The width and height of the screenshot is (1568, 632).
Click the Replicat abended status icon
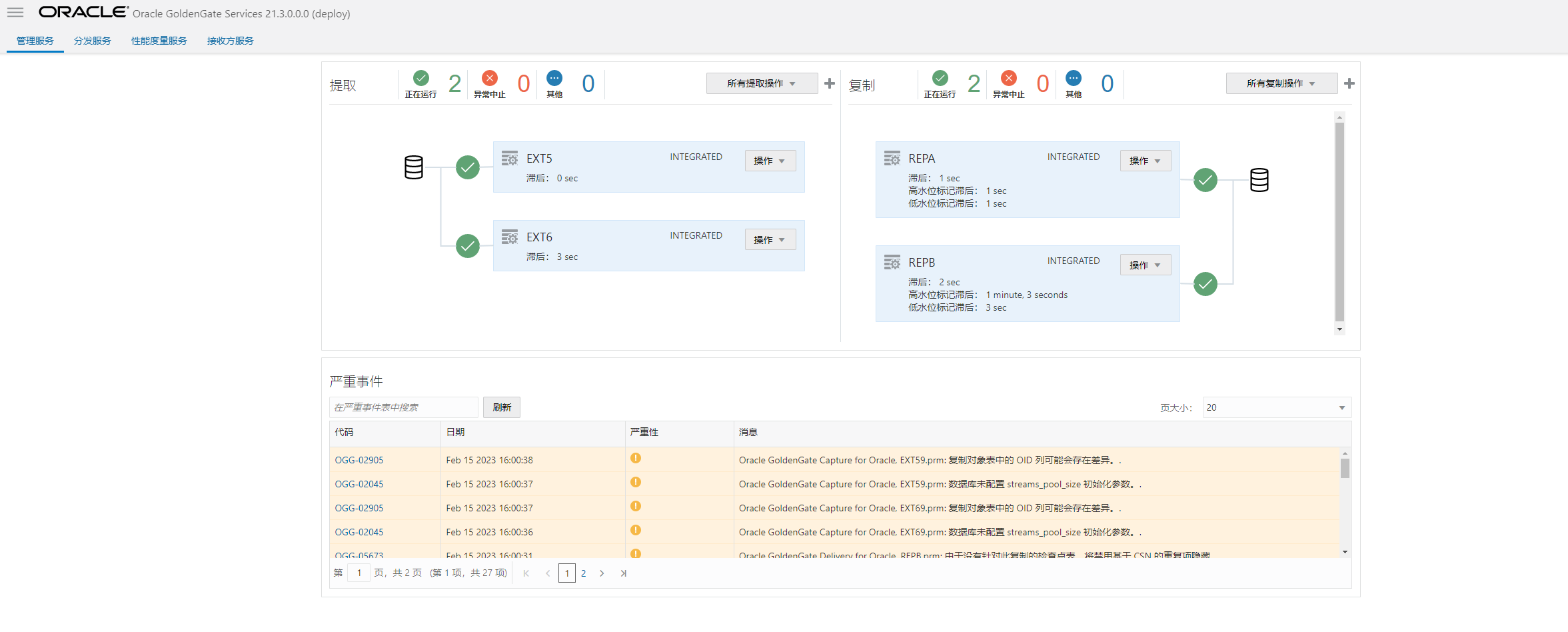pyautogui.click(x=1009, y=78)
